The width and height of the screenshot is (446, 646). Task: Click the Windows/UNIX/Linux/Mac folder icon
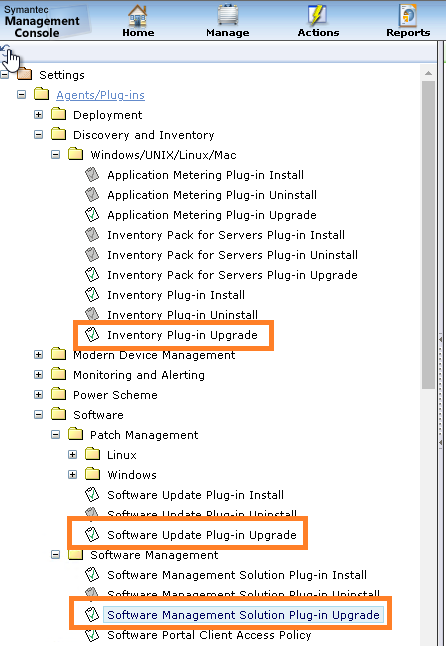(x=75, y=154)
